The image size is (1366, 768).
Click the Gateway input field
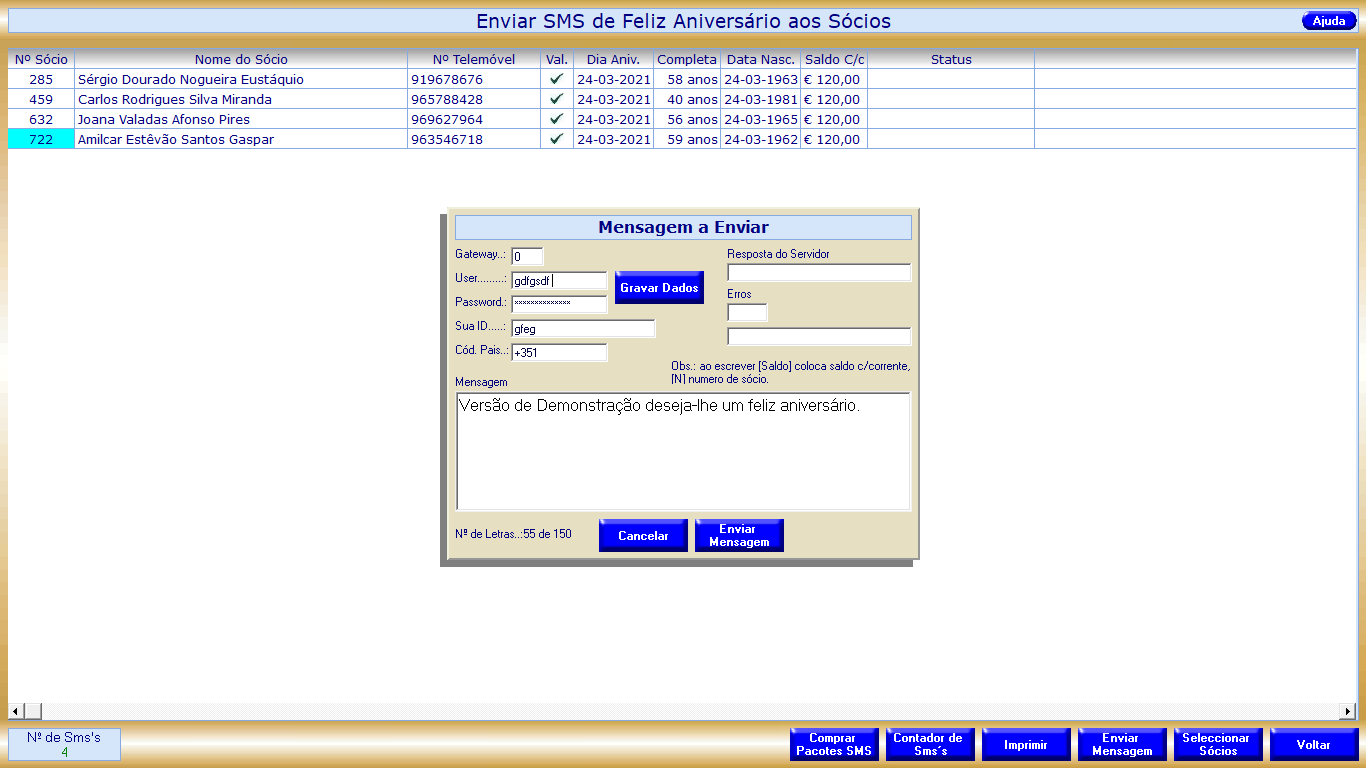(x=527, y=257)
